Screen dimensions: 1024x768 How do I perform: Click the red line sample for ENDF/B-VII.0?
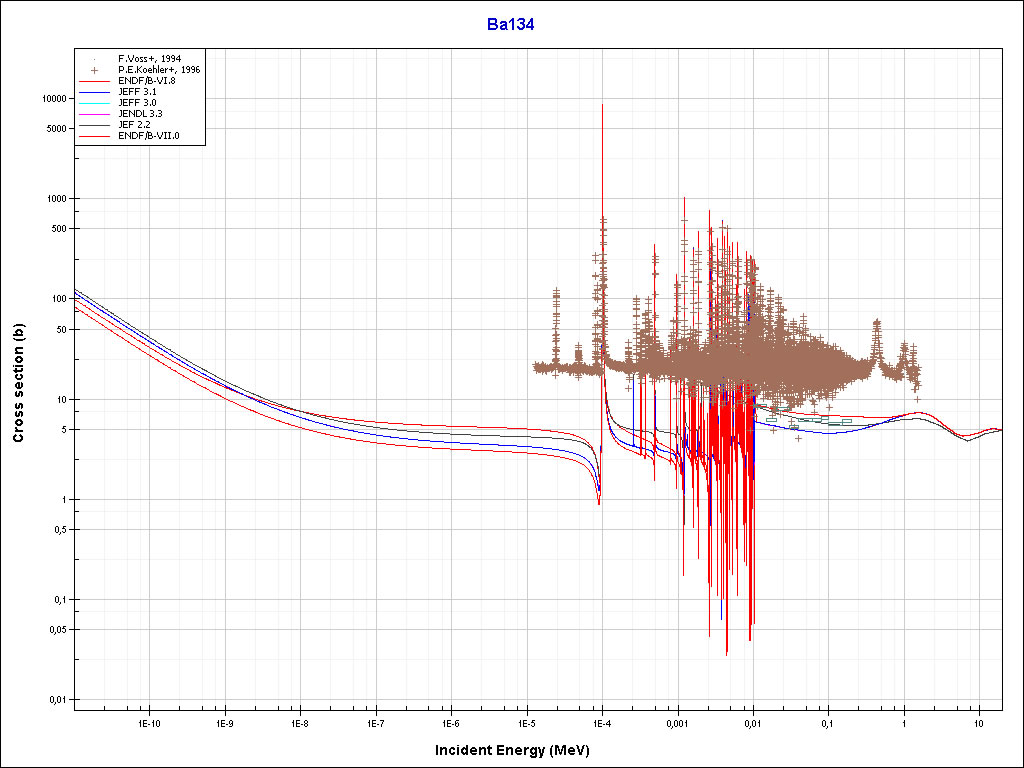point(96,135)
